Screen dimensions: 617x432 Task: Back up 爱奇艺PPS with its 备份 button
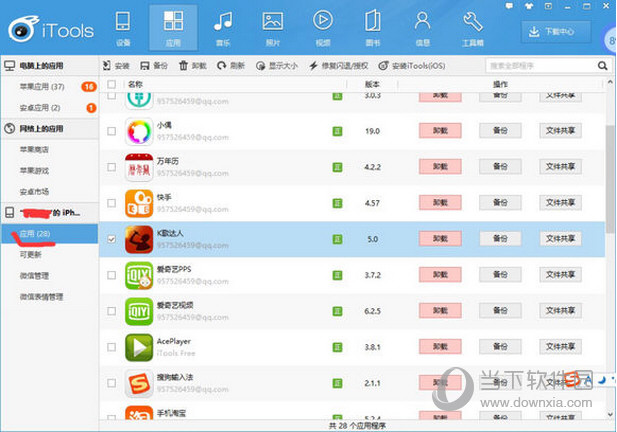(x=500, y=275)
